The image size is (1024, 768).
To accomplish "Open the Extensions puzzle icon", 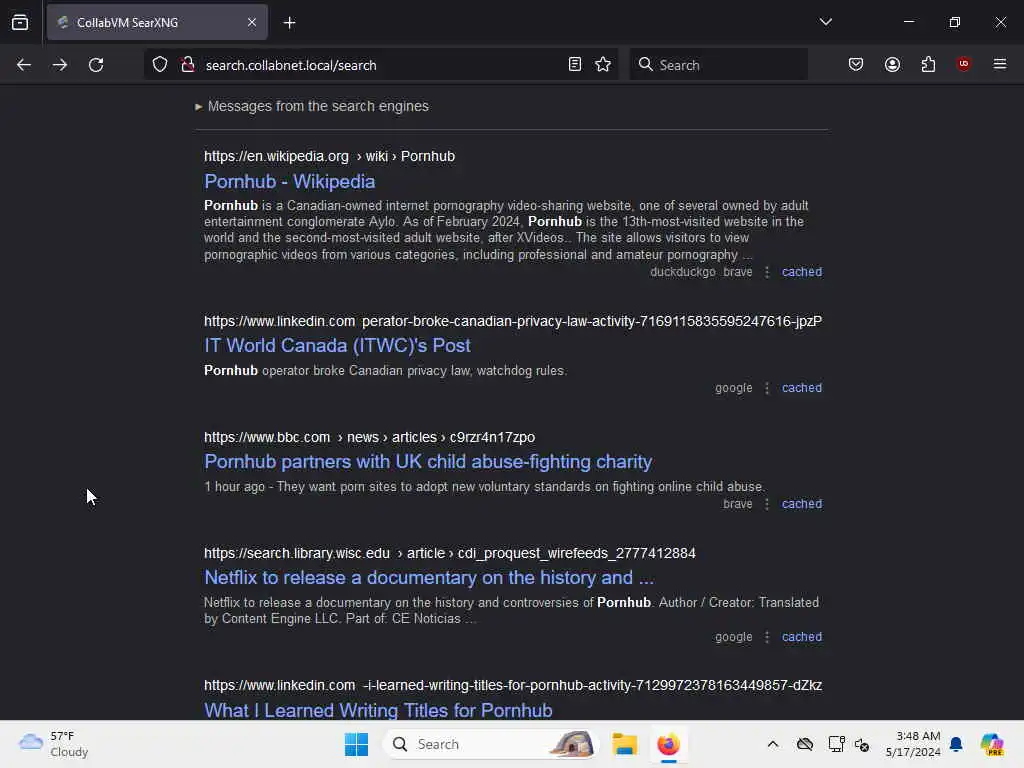I will [928, 65].
